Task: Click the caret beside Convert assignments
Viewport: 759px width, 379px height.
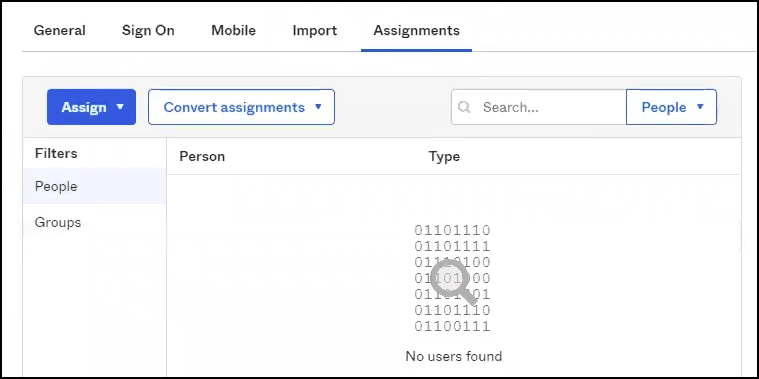Action: pos(318,107)
